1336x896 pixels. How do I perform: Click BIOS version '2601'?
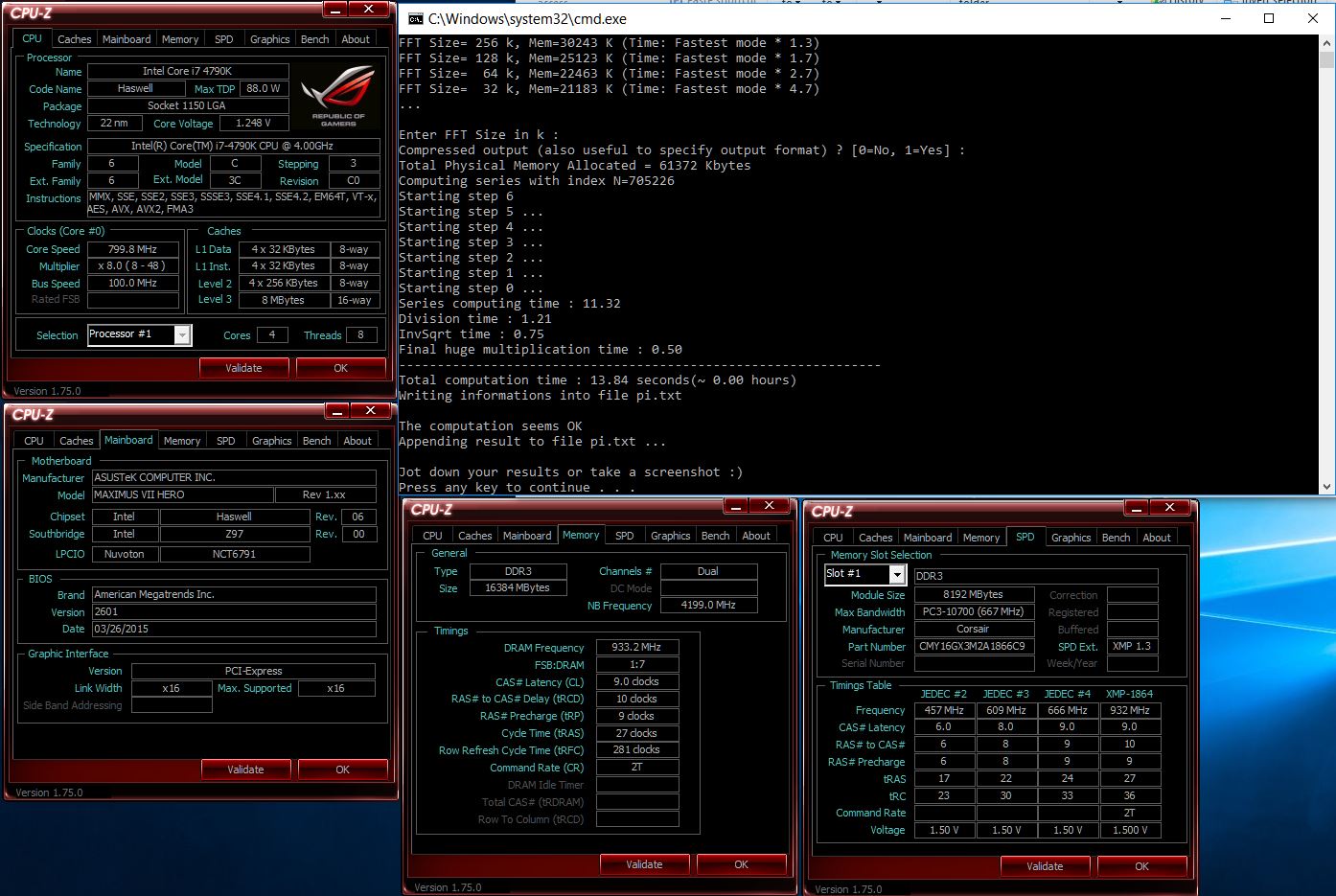234,611
